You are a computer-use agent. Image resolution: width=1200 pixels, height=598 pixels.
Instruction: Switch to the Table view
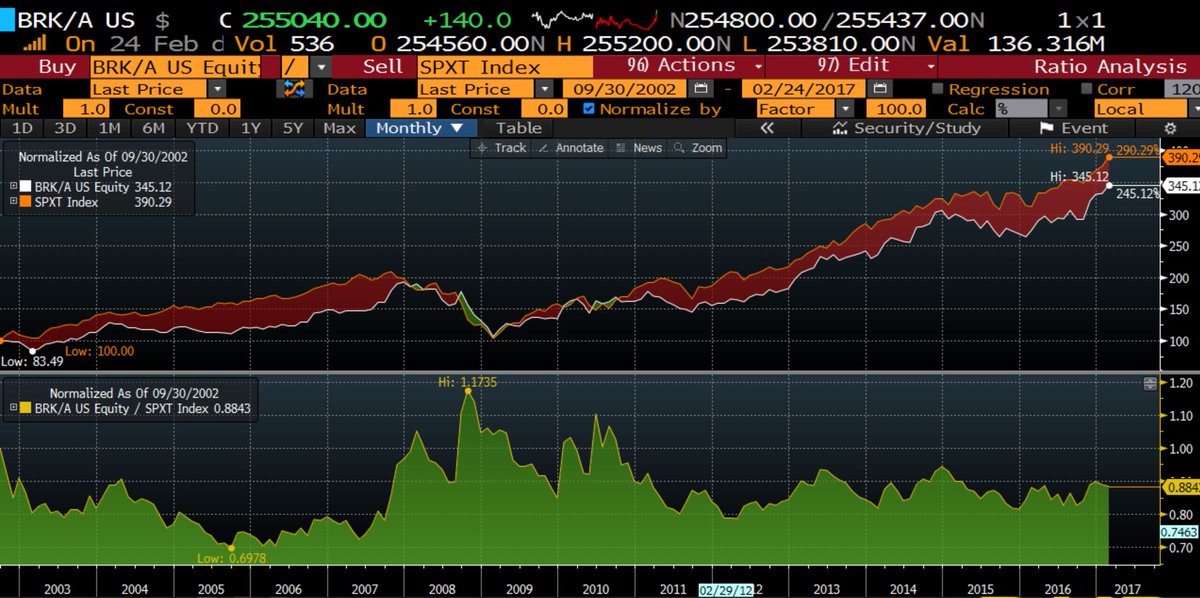(x=519, y=128)
